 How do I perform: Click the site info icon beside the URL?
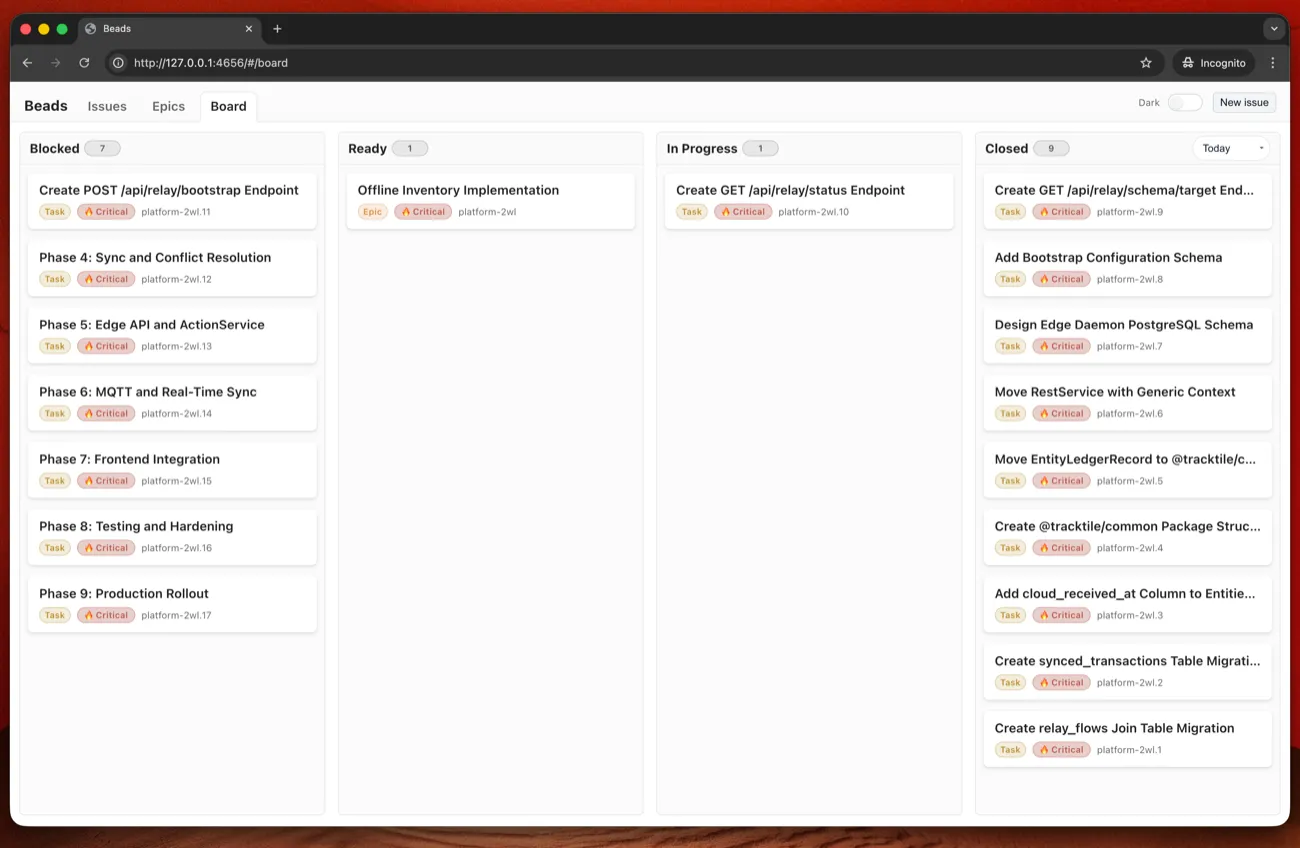pyautogui.click(x=119, y=62)
